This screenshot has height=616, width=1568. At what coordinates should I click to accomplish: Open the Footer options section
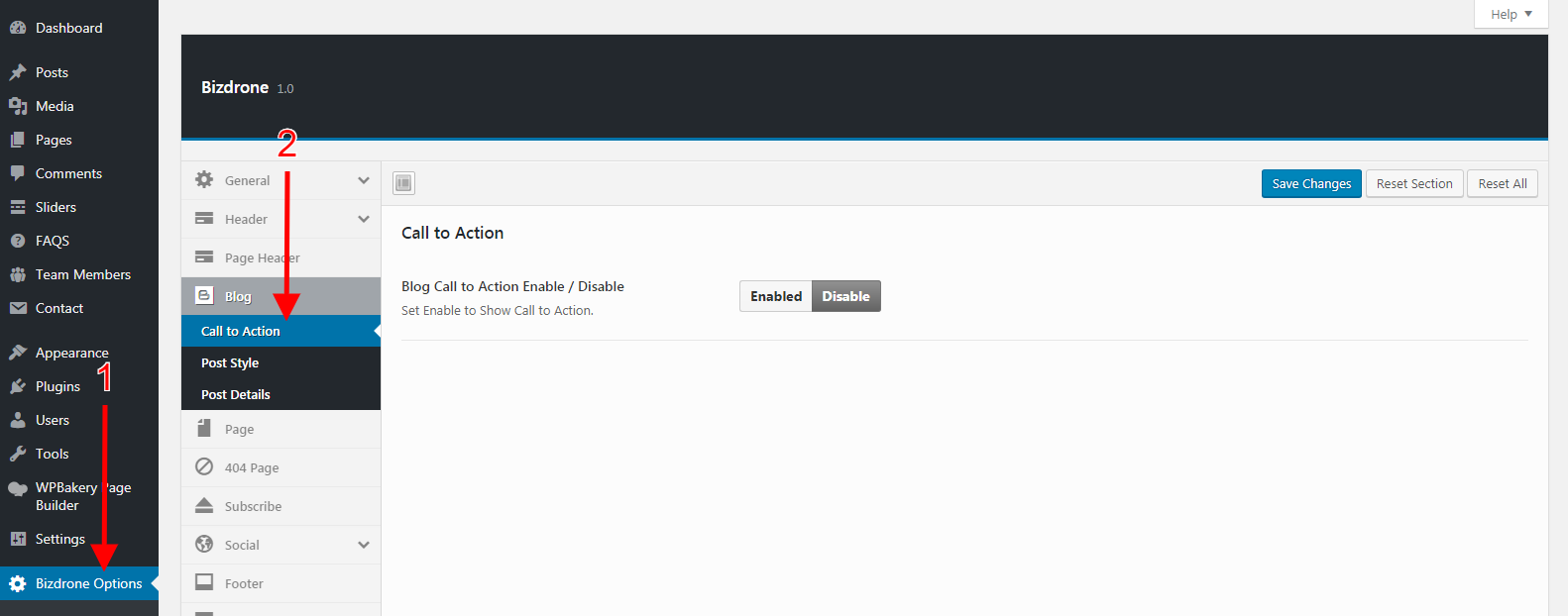(280, 583)
